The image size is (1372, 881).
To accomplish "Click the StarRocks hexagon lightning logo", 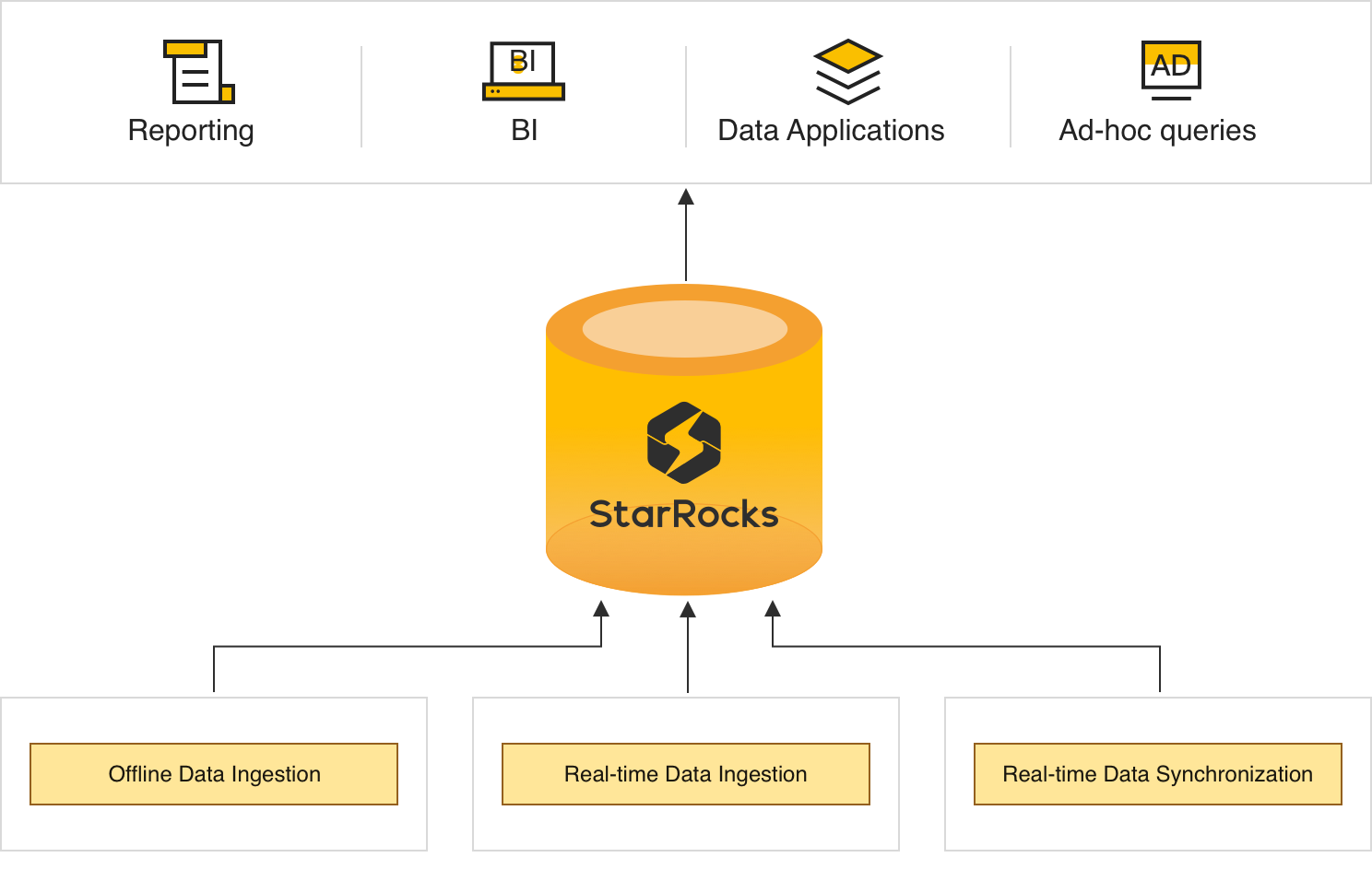I will click(x=684, y=442).
